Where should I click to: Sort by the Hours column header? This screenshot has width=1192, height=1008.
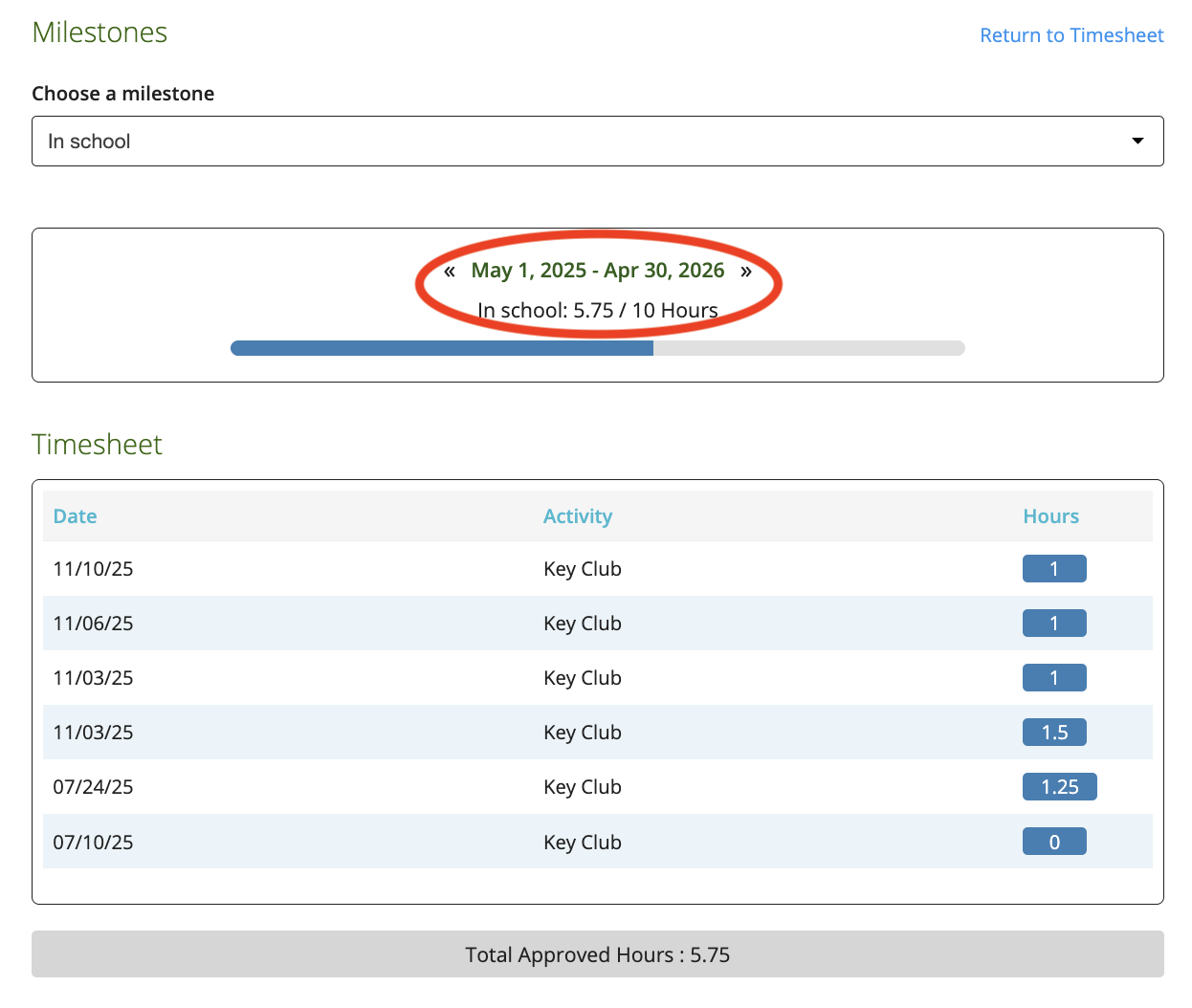pyautogui.click(x=1051, y=516)
